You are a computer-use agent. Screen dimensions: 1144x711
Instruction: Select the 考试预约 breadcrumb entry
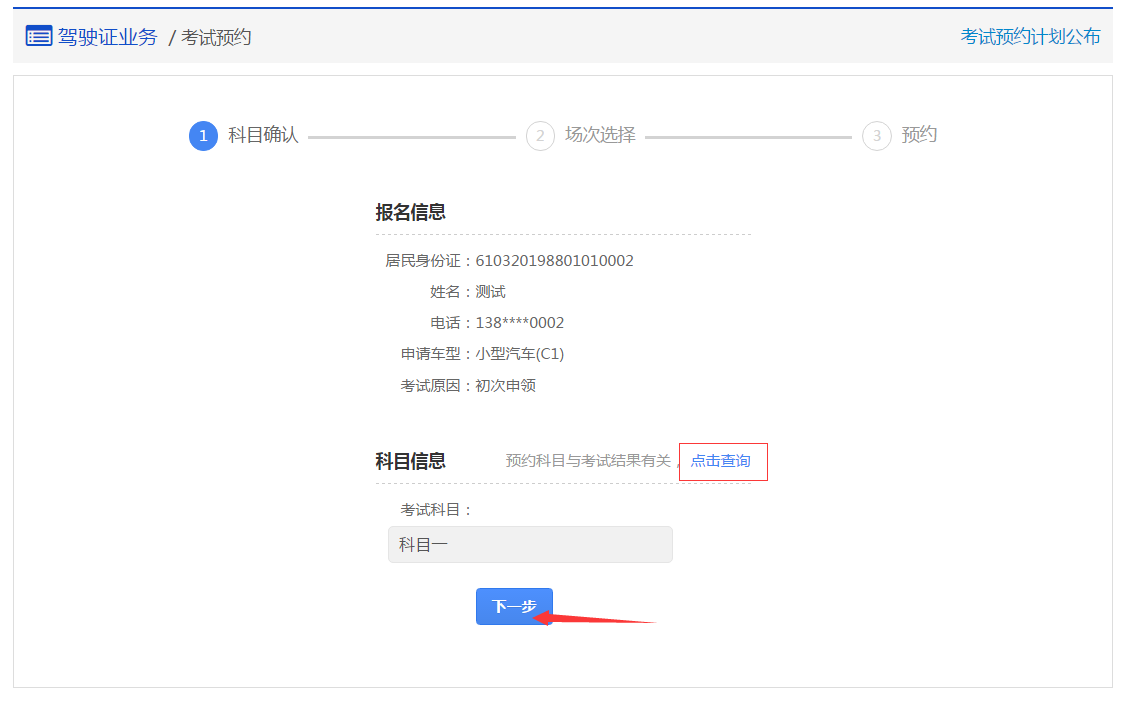[x=215, y=37]
